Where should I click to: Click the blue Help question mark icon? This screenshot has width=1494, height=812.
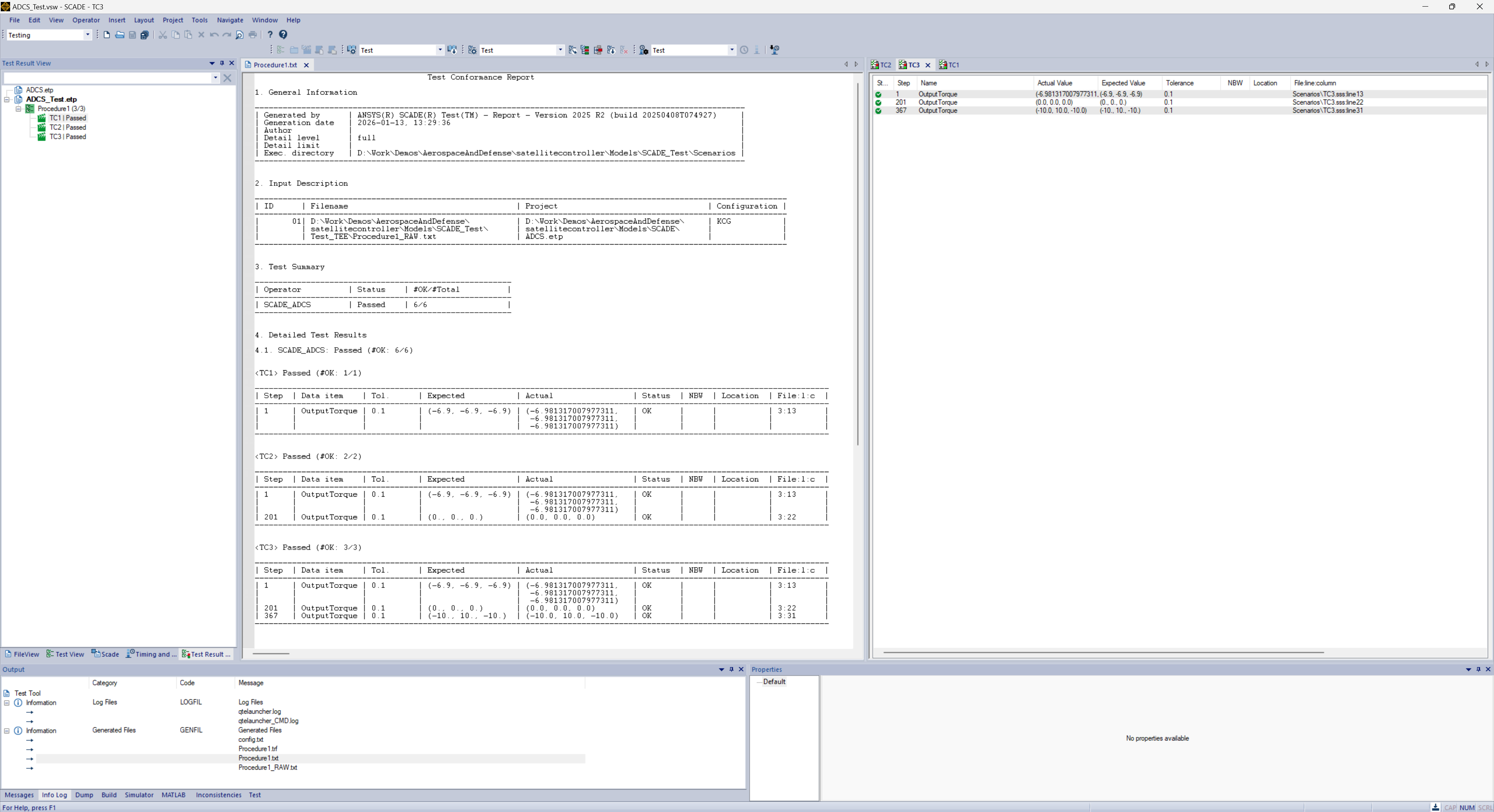[283, 35]
